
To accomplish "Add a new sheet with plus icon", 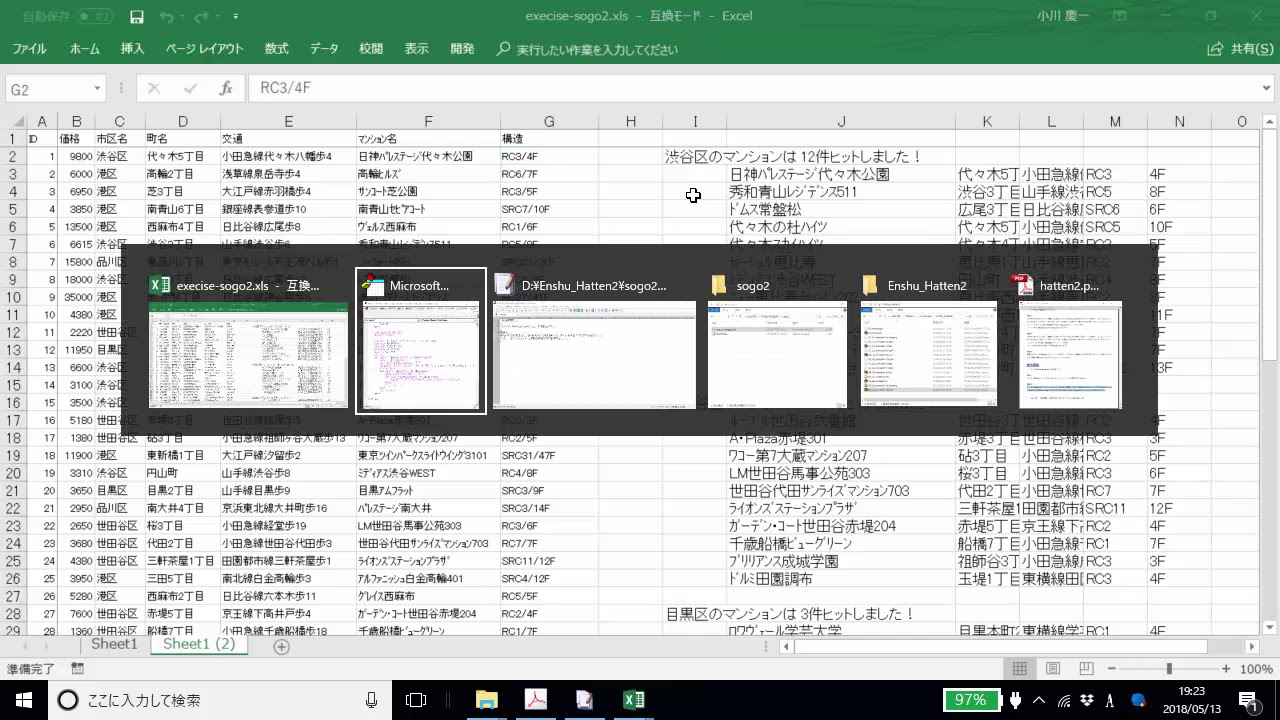I will 281,647.
